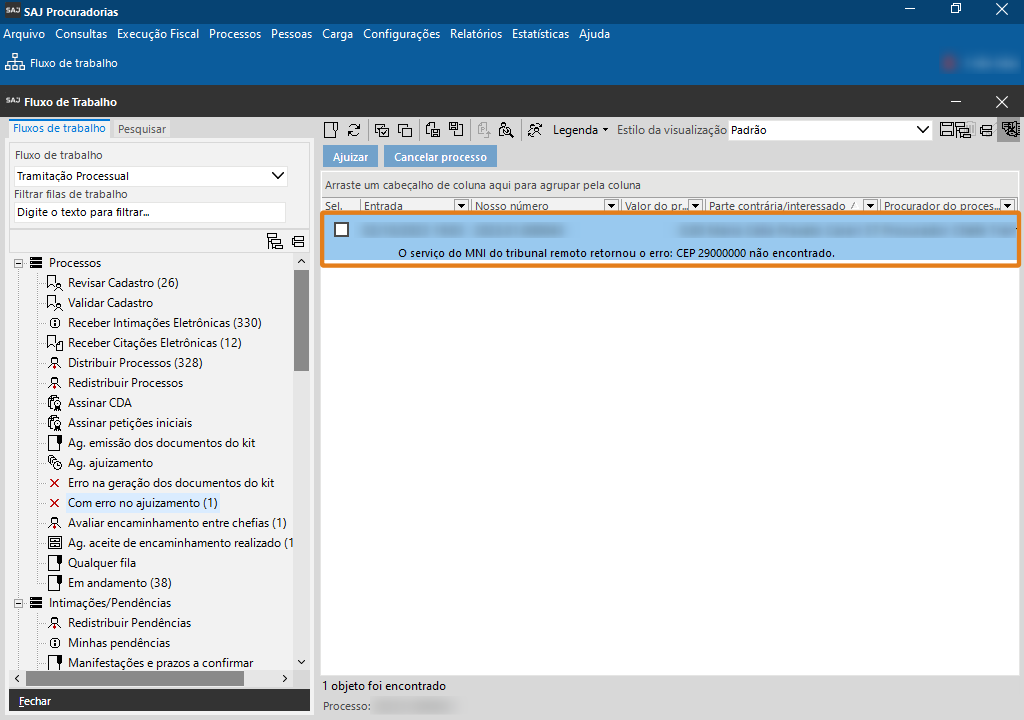The image size is (1024, 720).
Task: Open the 'Execução Fiscal' menu
Action: click(158, 34)
